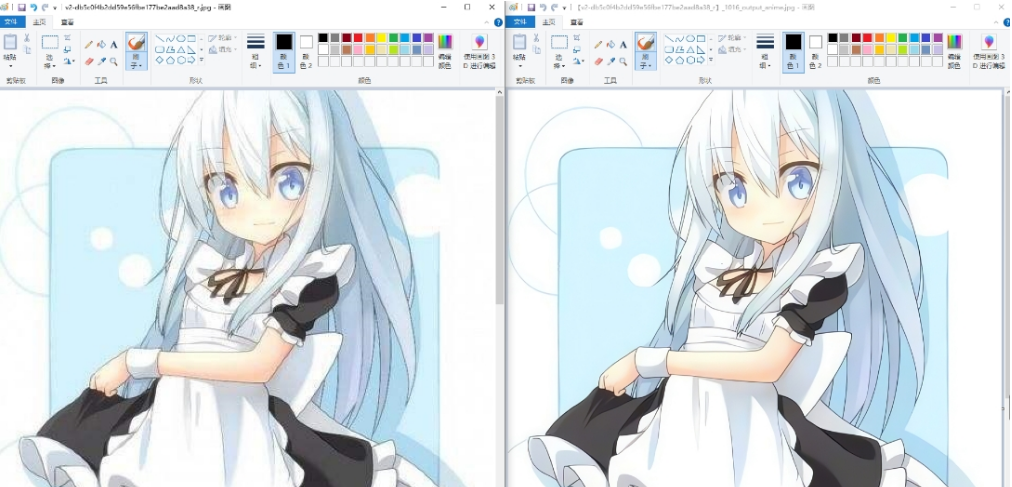The width and height of the screenshot is (1012, 487).
Task: Choose Rectangle shape in right window gallery
Action: pos(701,39)
